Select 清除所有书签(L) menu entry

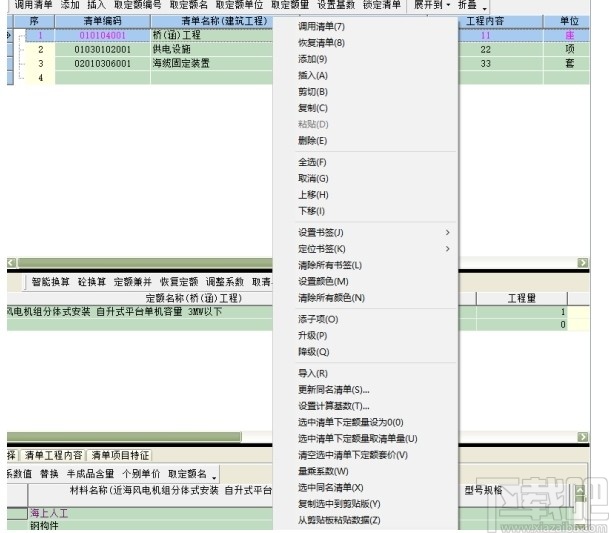[x=330, y=265]
